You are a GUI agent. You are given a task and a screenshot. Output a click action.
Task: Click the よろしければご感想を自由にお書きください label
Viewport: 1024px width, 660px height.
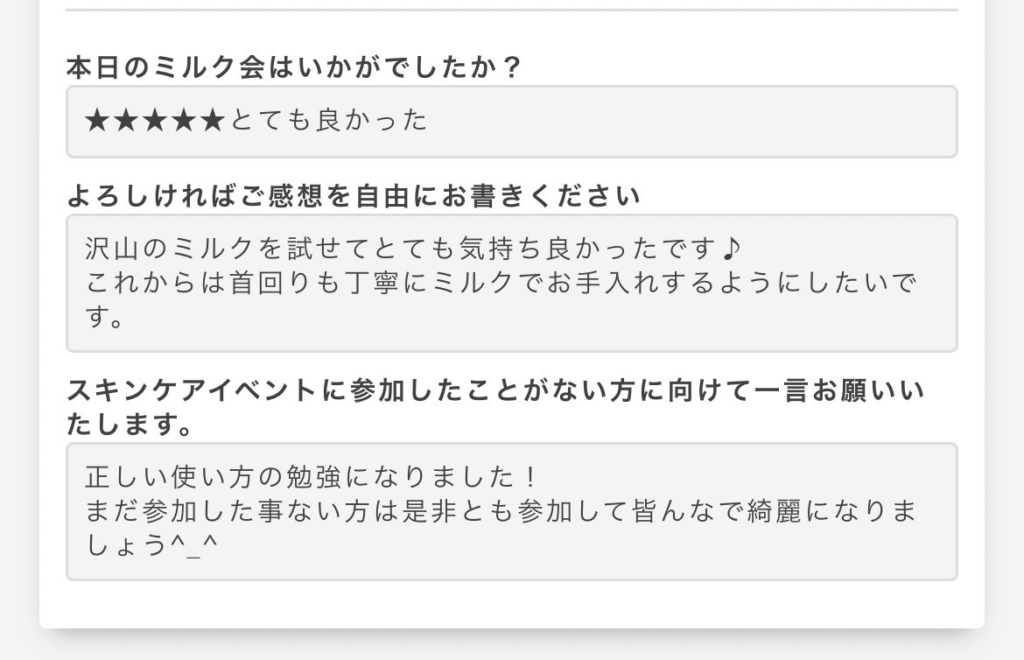(x=353, y=196)
